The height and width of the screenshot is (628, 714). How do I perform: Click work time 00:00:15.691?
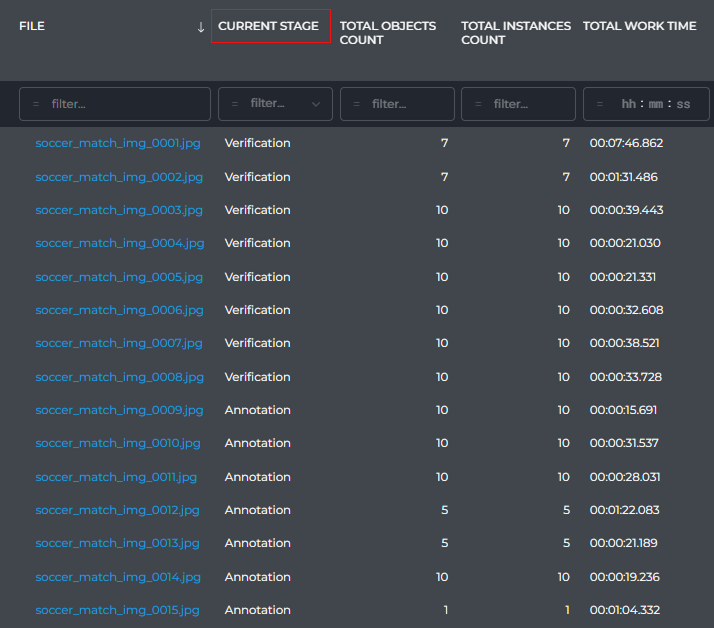point(623,410)
